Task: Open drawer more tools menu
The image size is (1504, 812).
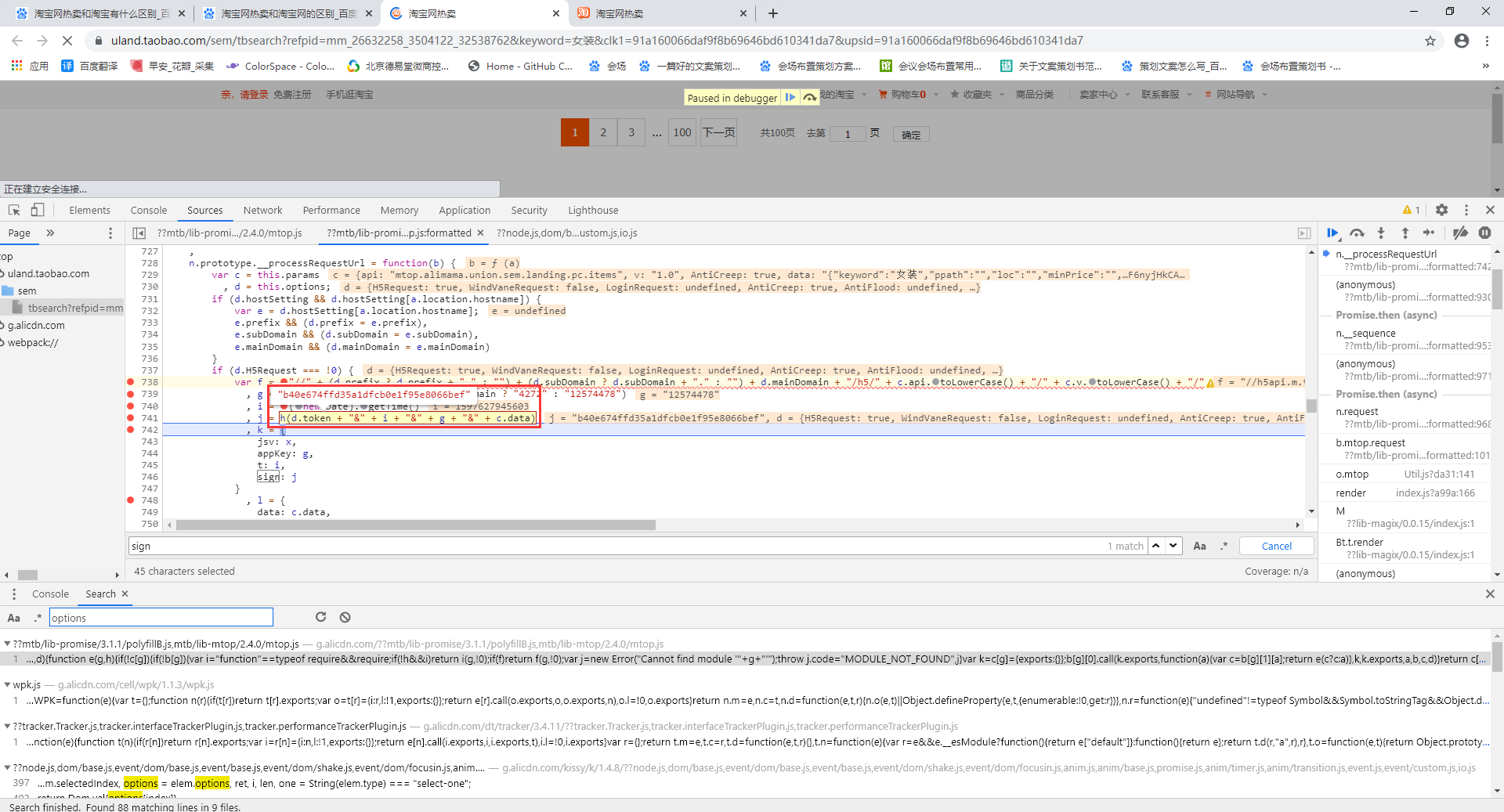Action: [14, 594]
